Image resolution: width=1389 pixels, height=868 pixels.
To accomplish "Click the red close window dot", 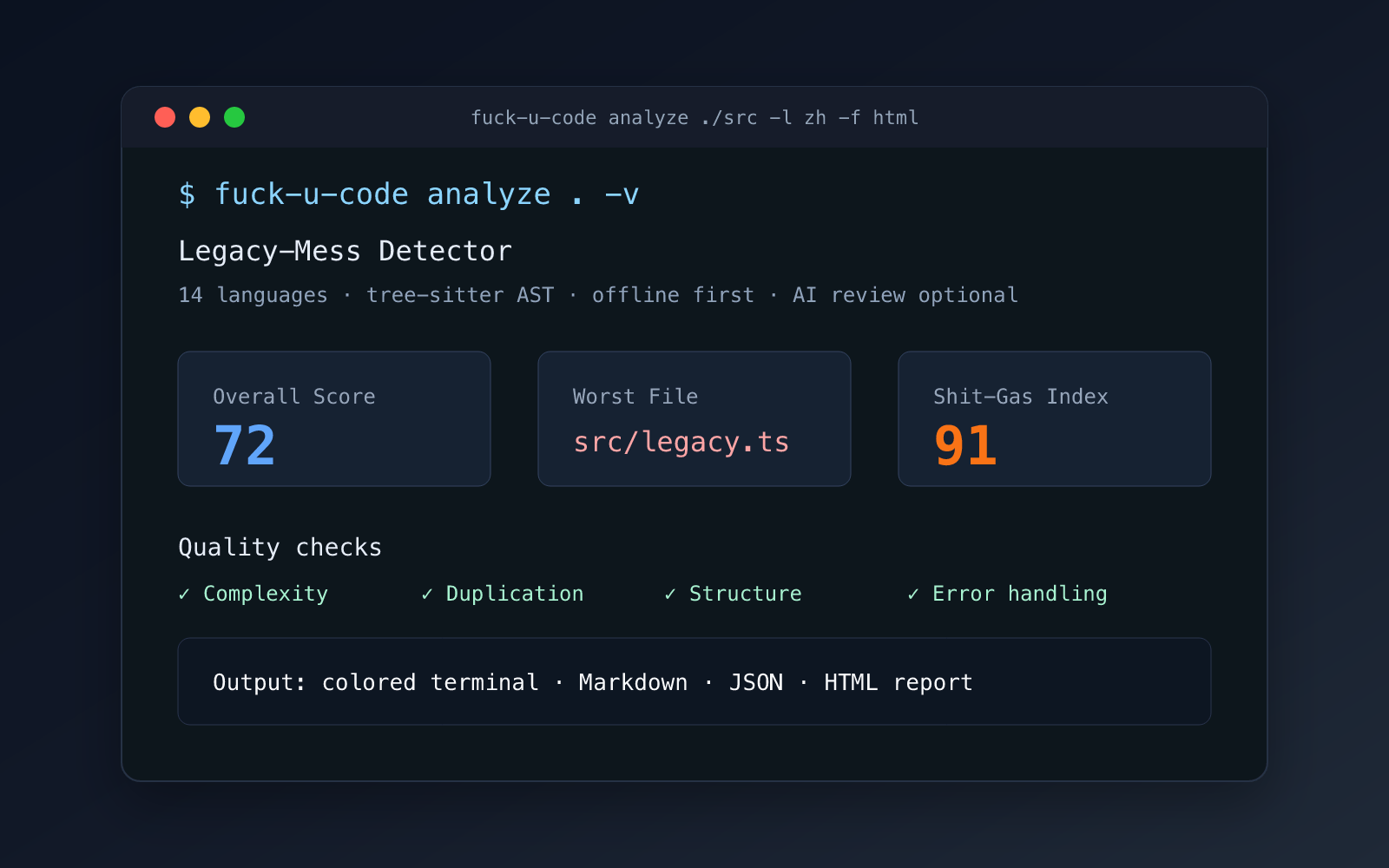I will pyautogui.click(x=165, y=117).
